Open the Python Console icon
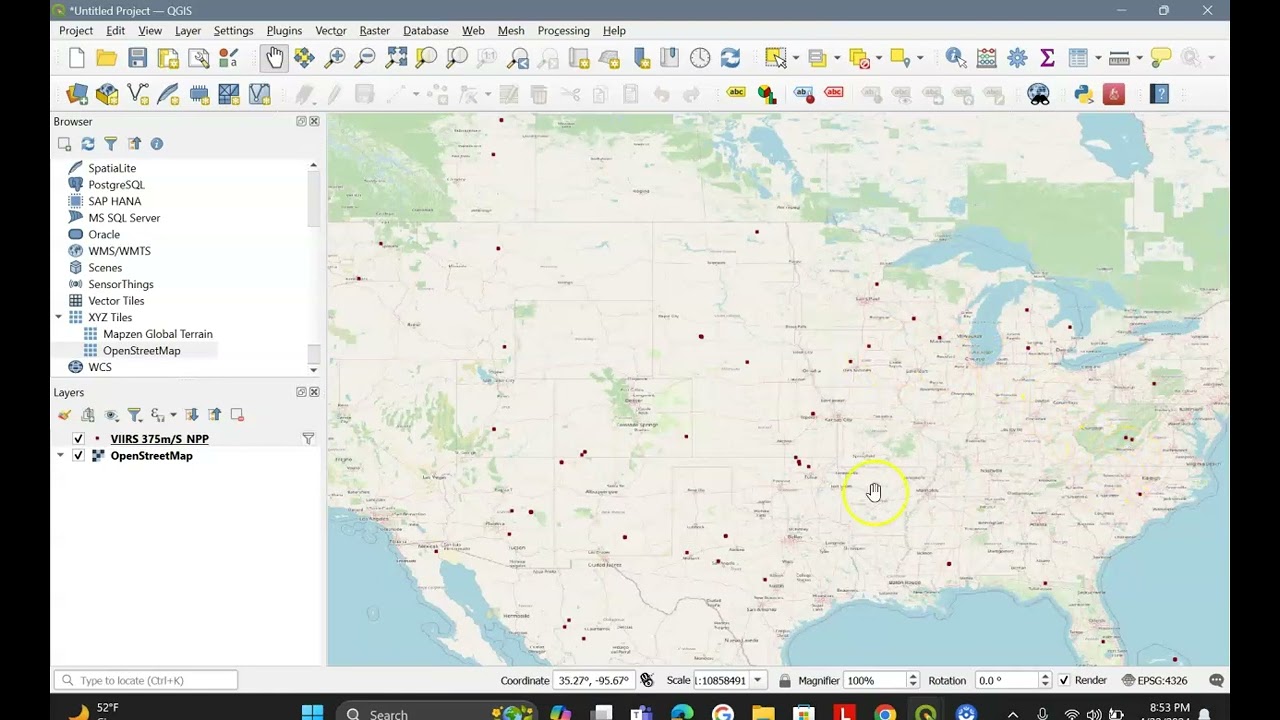 tap(1084, 94)
